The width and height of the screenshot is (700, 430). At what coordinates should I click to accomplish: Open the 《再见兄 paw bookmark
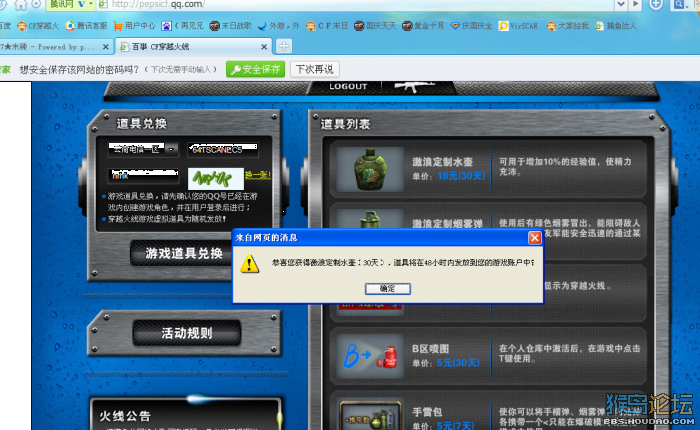[183, 26]
